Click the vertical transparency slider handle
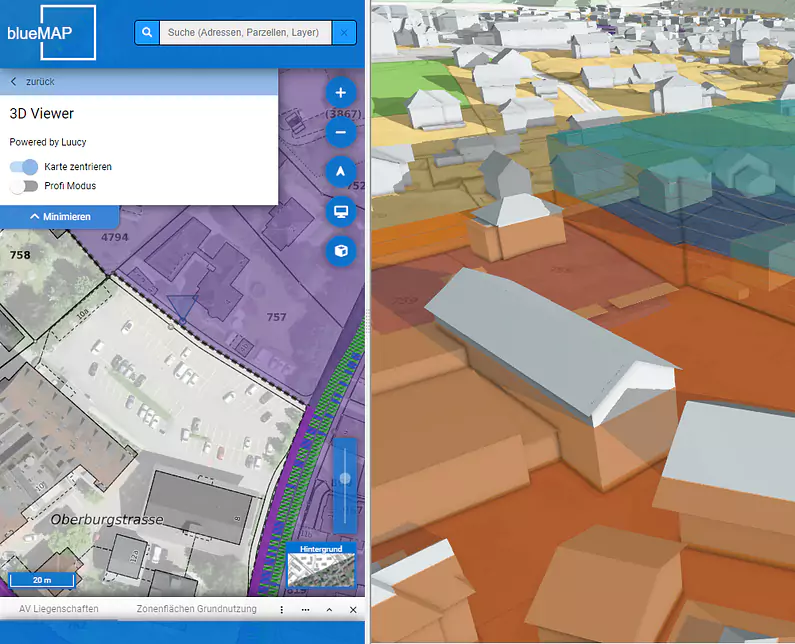795x644 pixels. coord(345,478)
